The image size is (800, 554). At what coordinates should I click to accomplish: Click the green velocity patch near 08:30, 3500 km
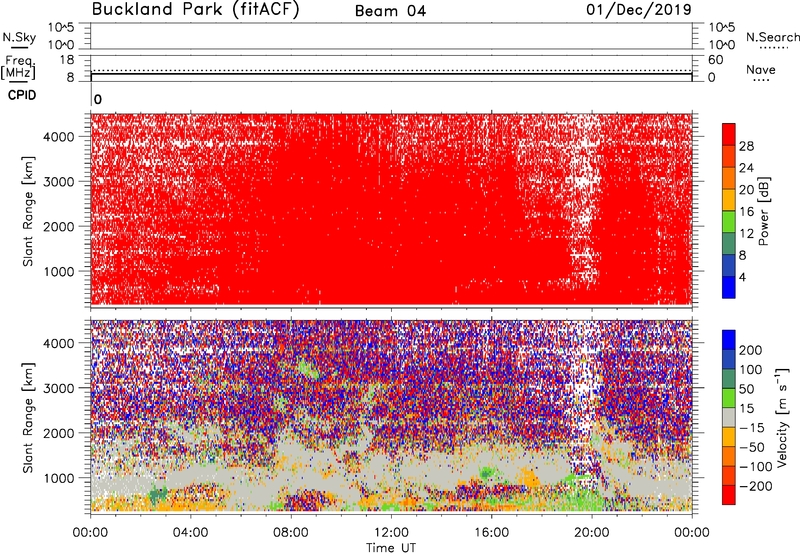(308, 368)
